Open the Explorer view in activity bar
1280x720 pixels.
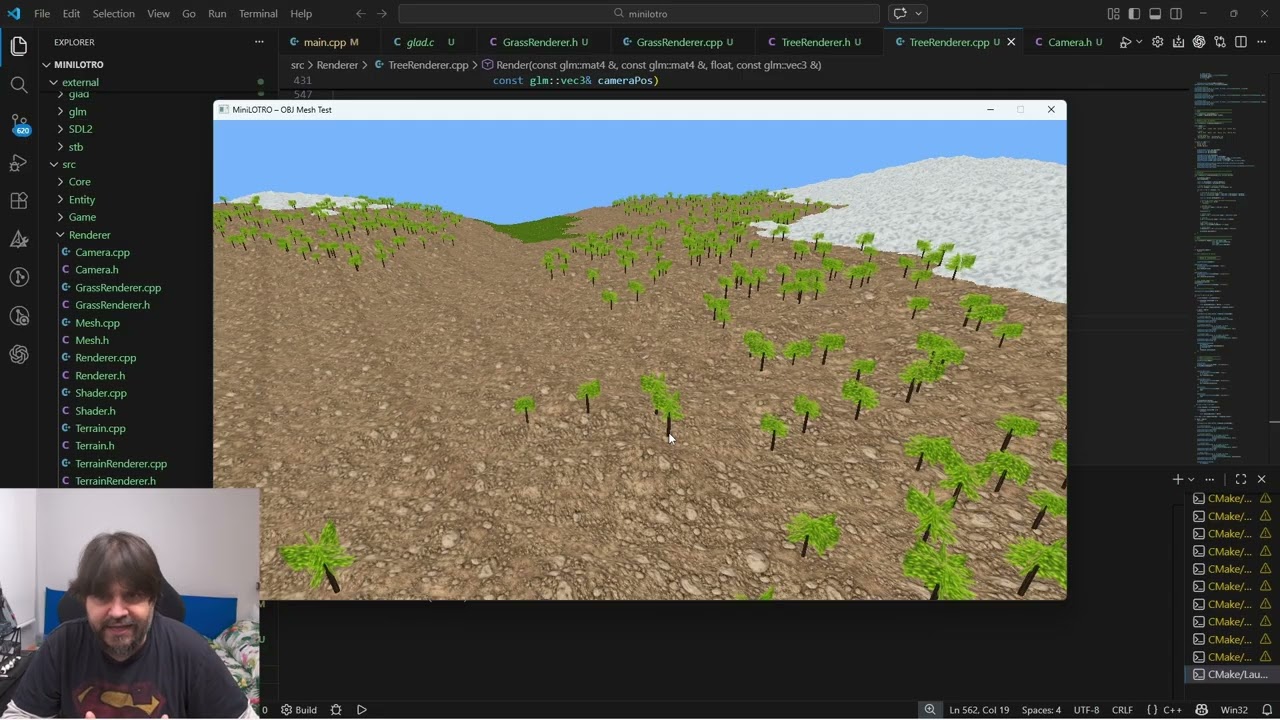18,46
